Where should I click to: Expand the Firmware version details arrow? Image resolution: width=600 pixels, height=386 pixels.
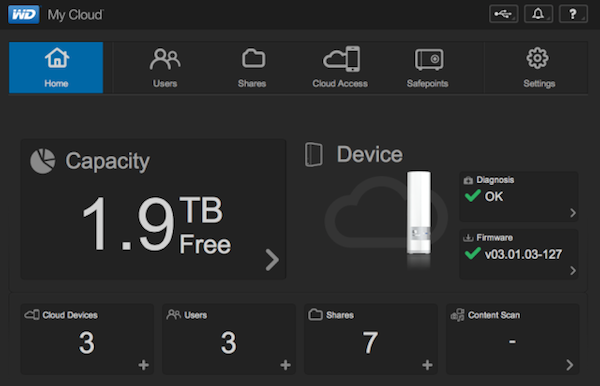tap(573, 270)
